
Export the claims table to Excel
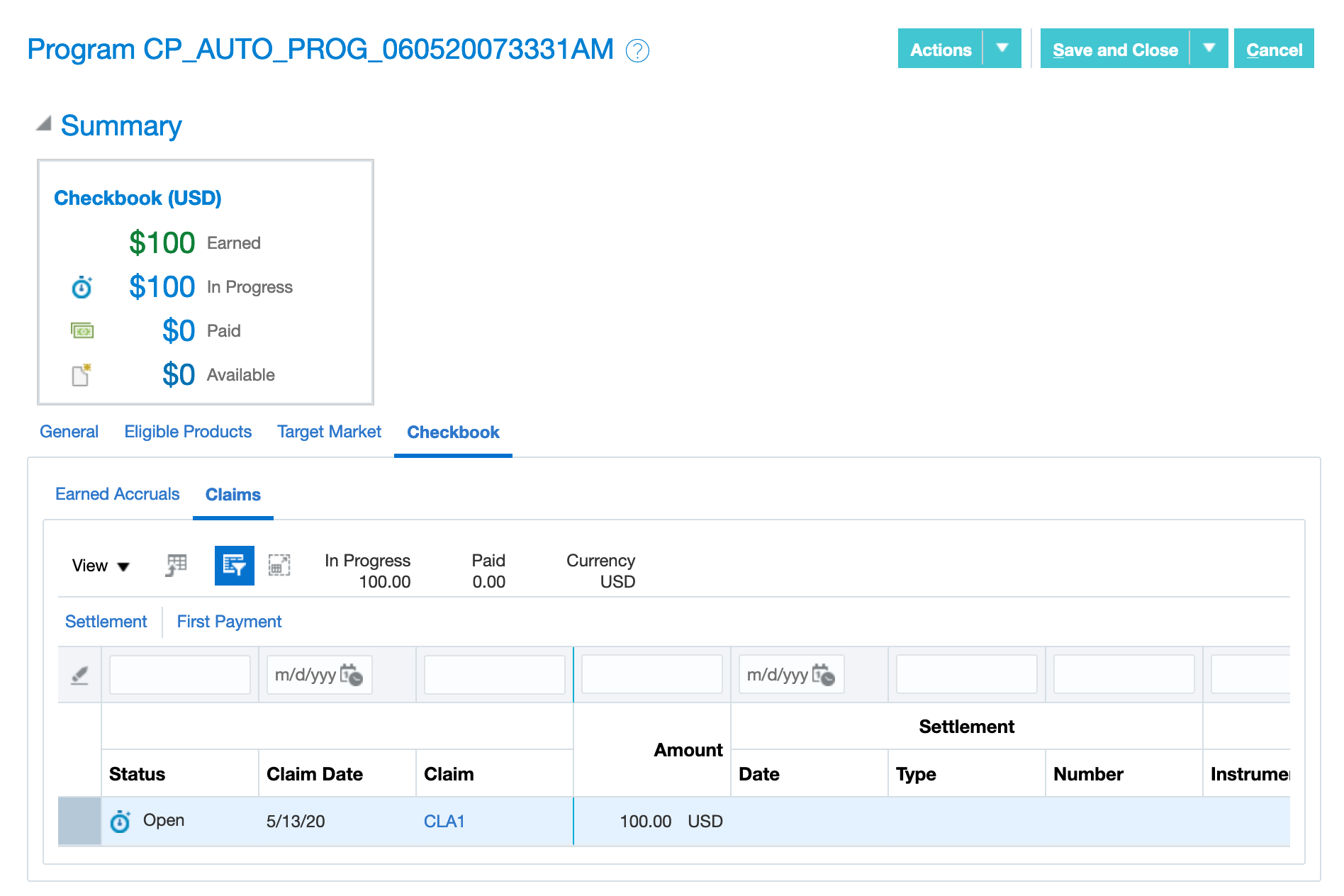click(175, 566)
